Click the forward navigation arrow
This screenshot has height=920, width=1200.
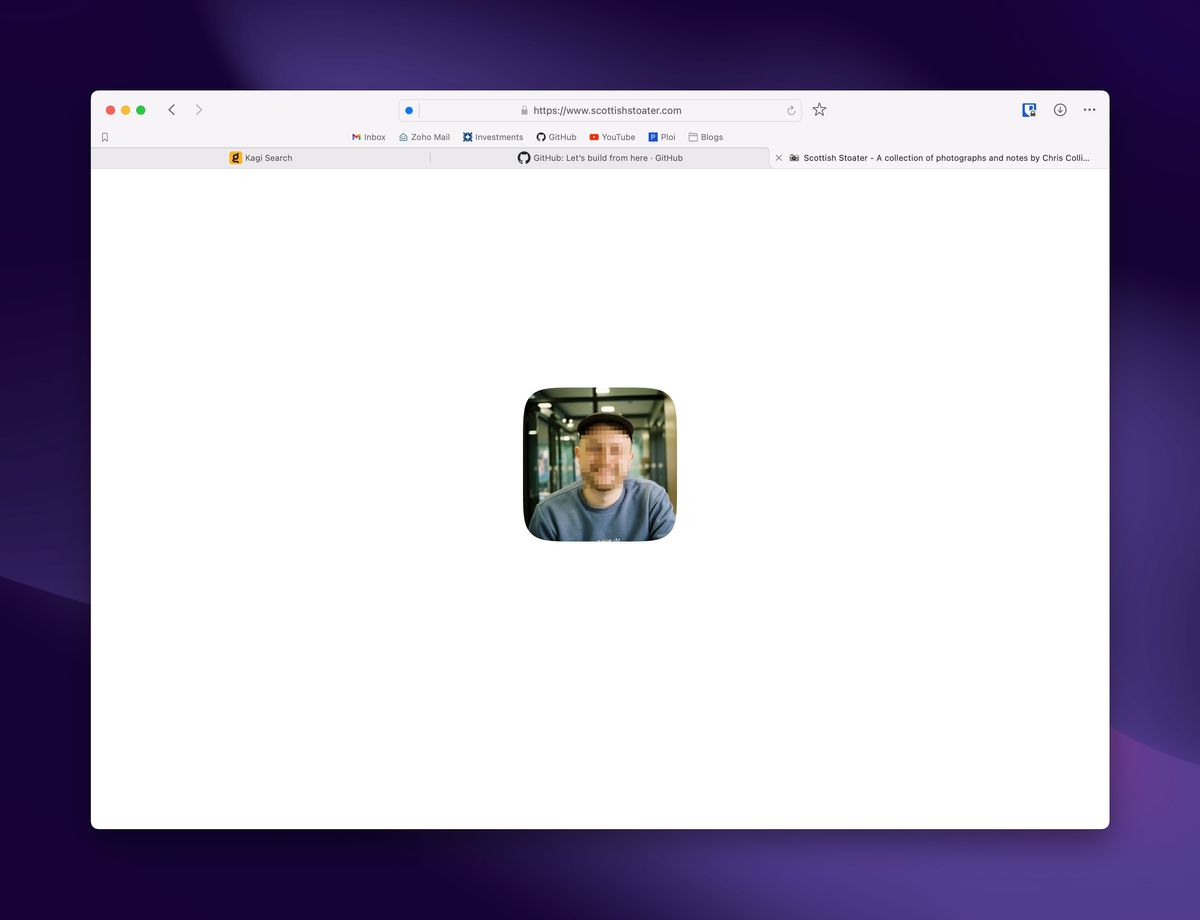pos(199,110)
